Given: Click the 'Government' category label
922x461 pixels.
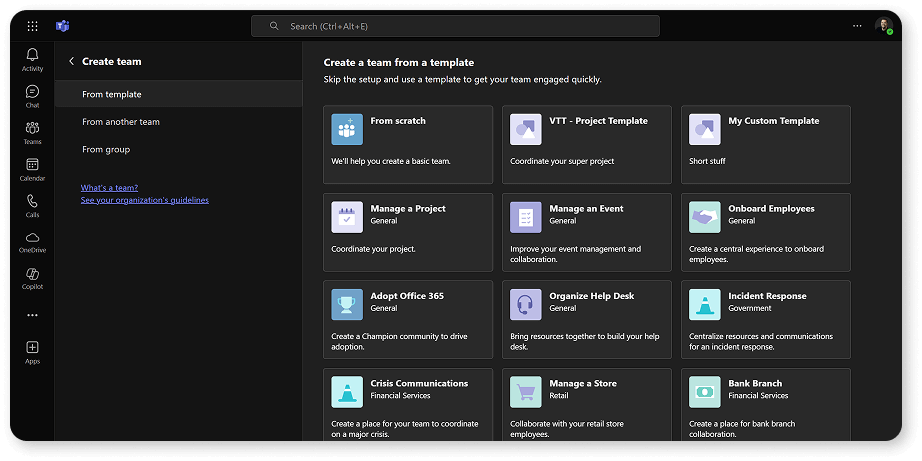Looking at the screenshot, I should (750, 308).
